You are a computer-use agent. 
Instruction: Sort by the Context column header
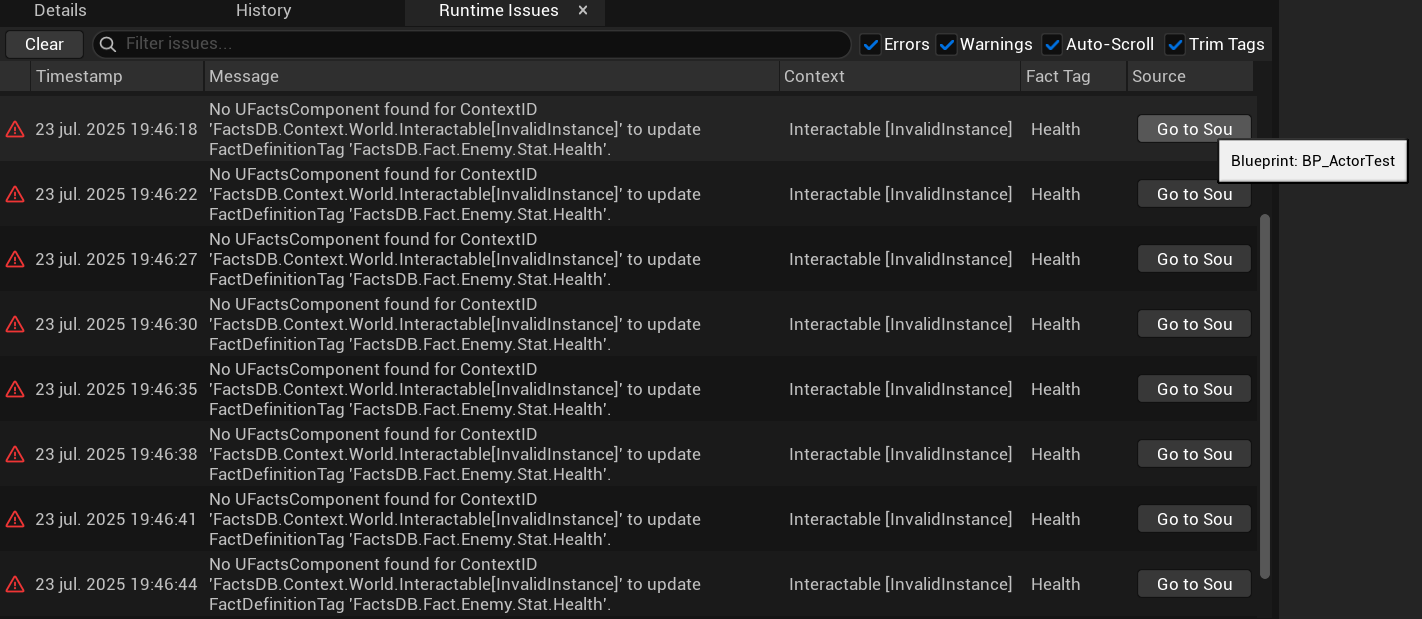pos(899,76)
